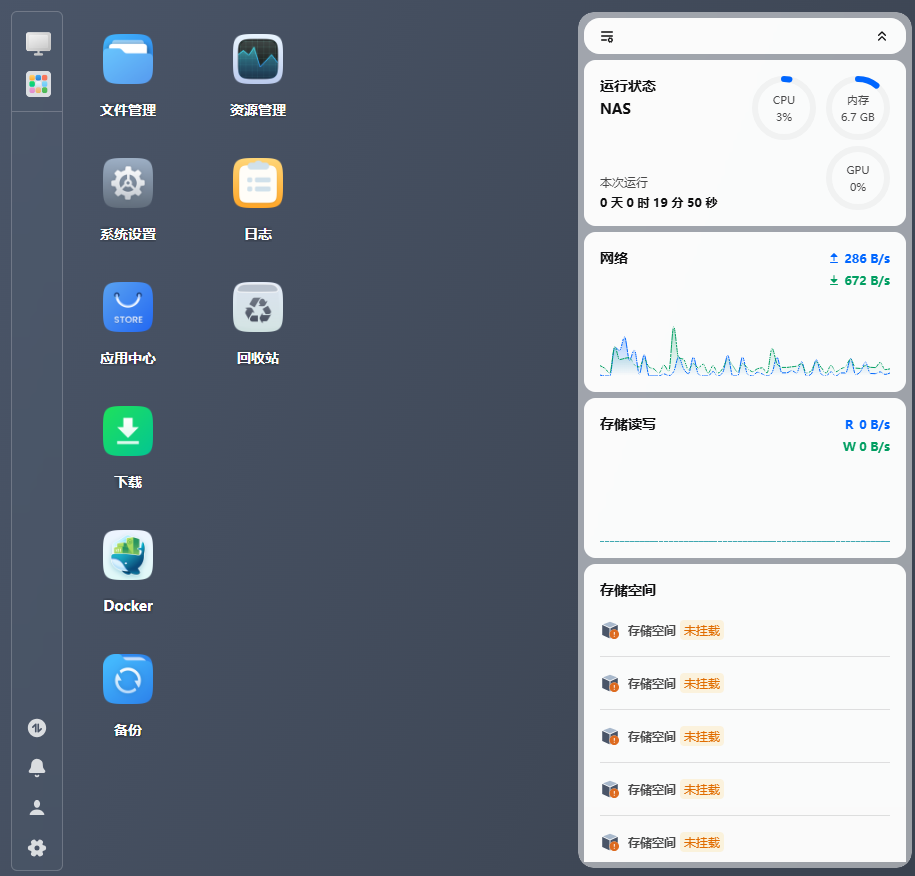Screen dimensions: 915x876
Task: Open the 应用中心 app store
Action: [128, 307]
